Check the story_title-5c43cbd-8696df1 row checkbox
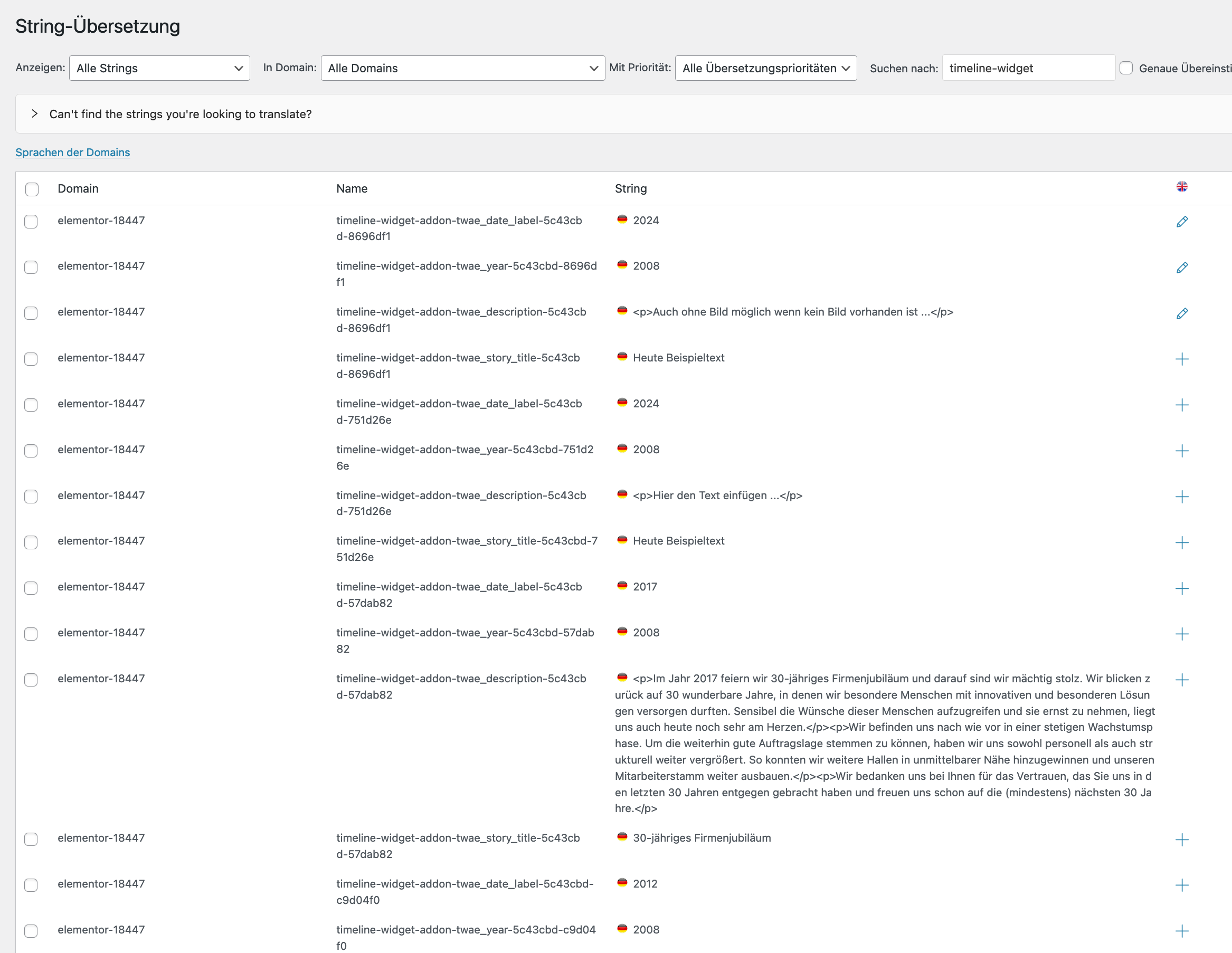This screenshot has height=953, width=1232. coord(31,359)
